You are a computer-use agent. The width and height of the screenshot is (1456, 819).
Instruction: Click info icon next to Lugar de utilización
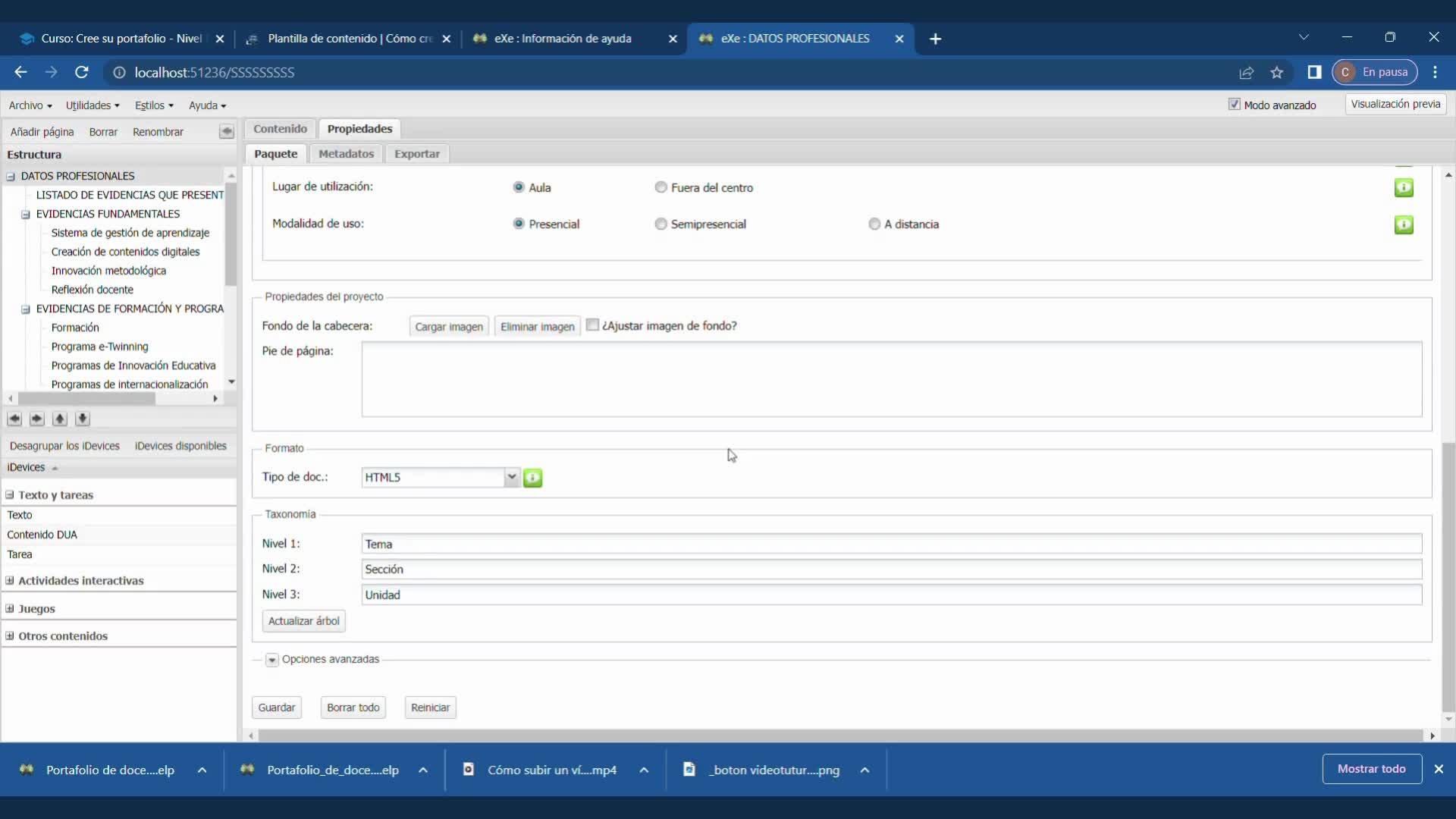click(1404, 187)
